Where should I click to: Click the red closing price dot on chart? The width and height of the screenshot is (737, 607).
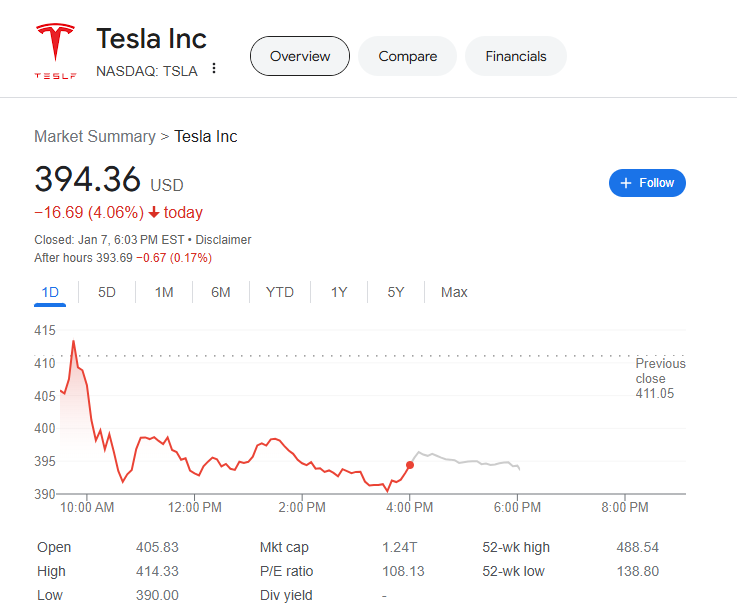(x=410, y=465)
